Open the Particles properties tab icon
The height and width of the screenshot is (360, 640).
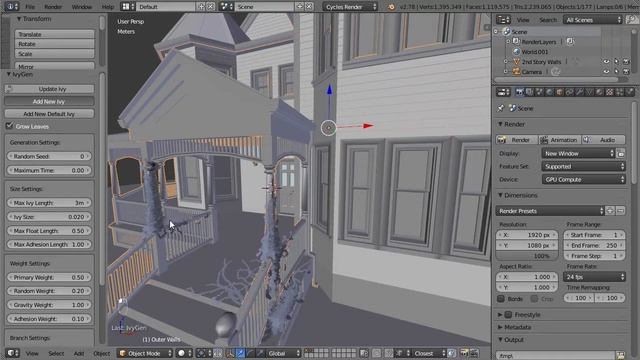pos(620,92)
